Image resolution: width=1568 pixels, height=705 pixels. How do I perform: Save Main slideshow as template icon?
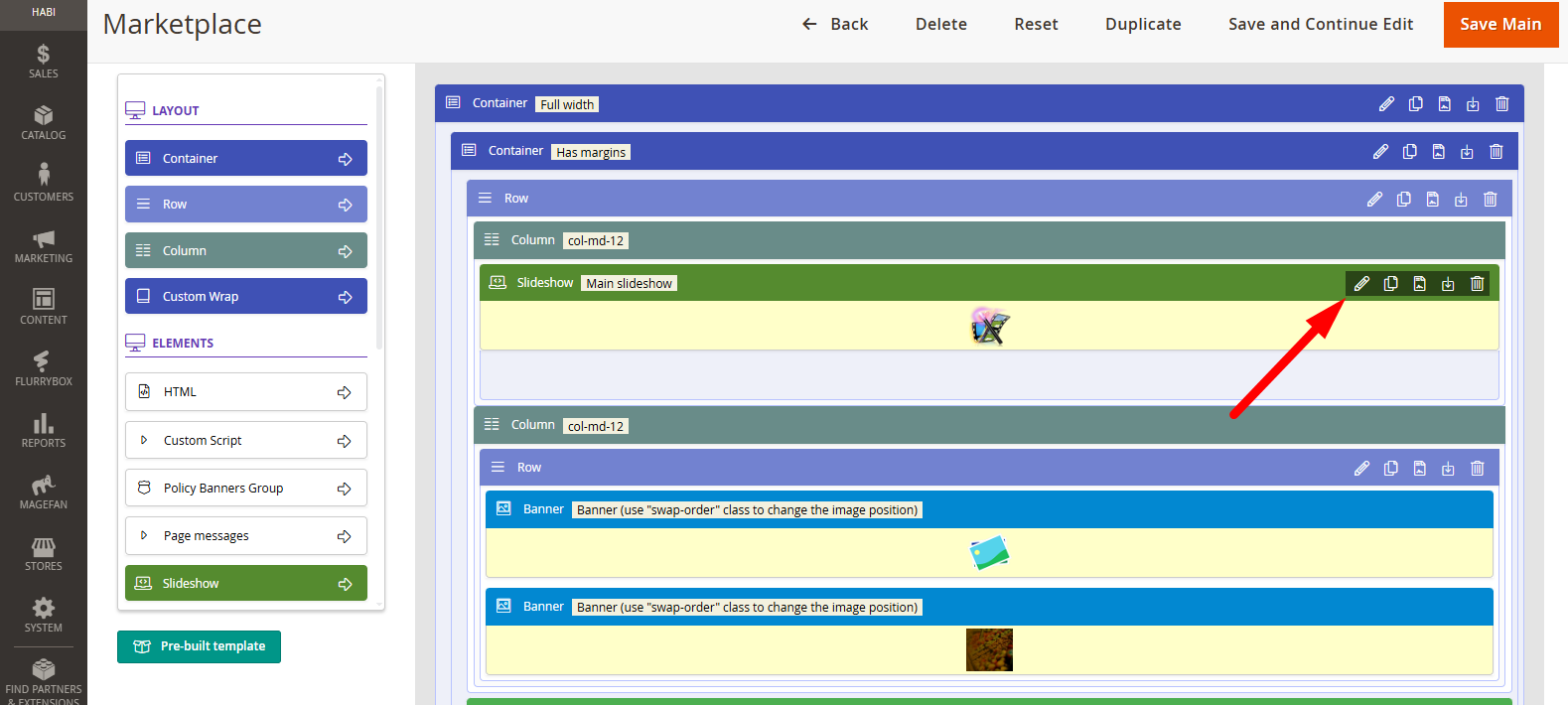1419,284
